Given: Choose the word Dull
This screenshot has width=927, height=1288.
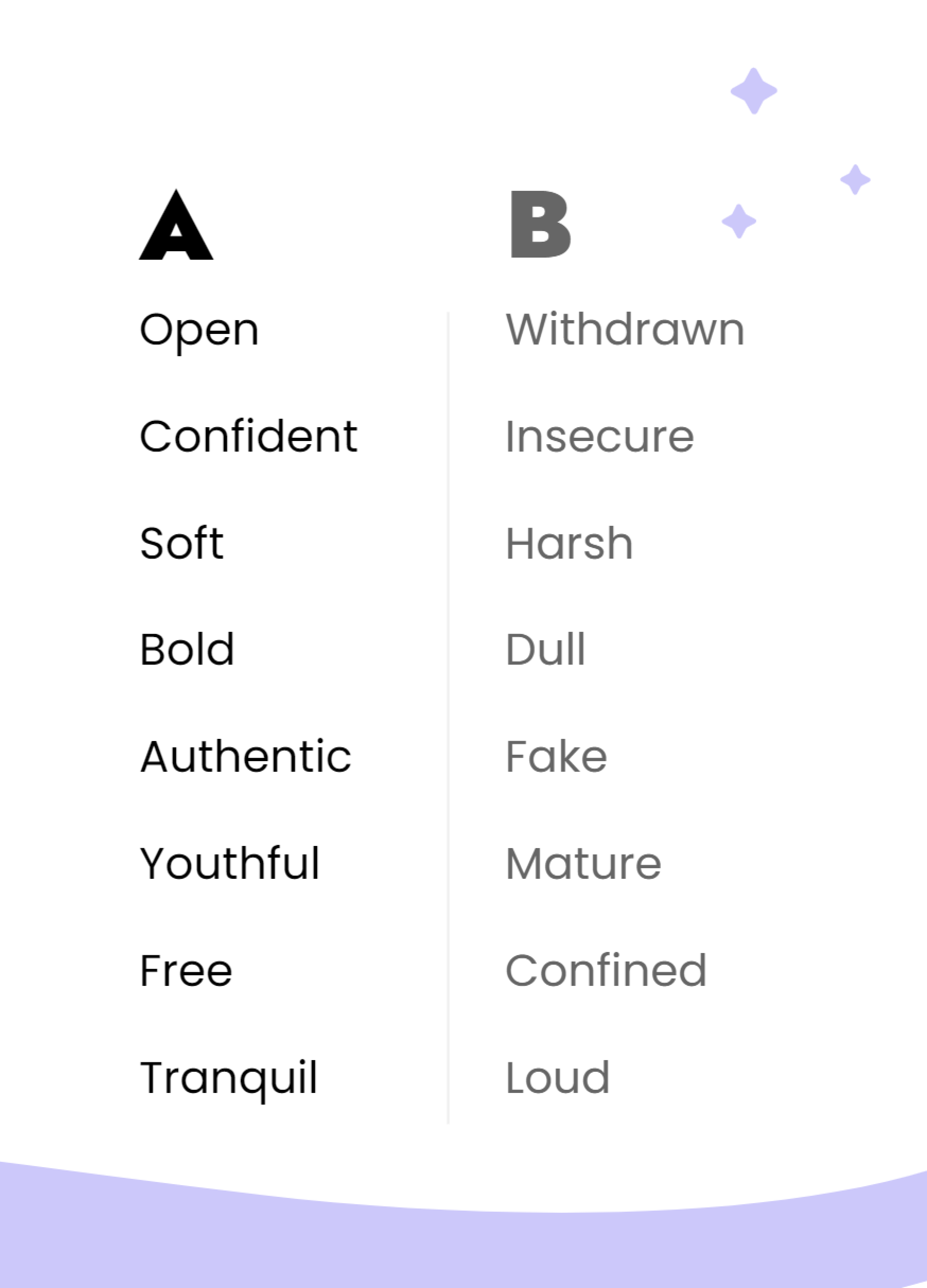Looking at the screenshot, I should pyautogui.click(x=546, y=649).
